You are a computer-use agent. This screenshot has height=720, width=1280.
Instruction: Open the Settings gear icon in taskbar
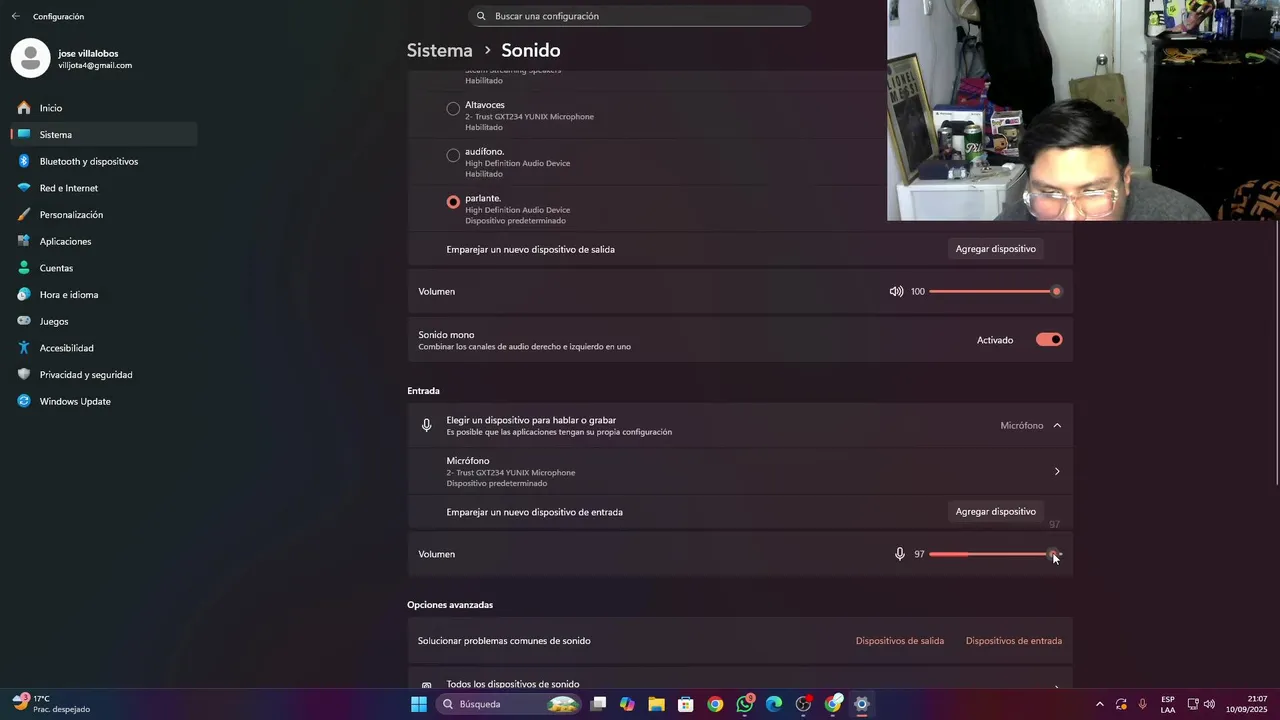(862, 704)
